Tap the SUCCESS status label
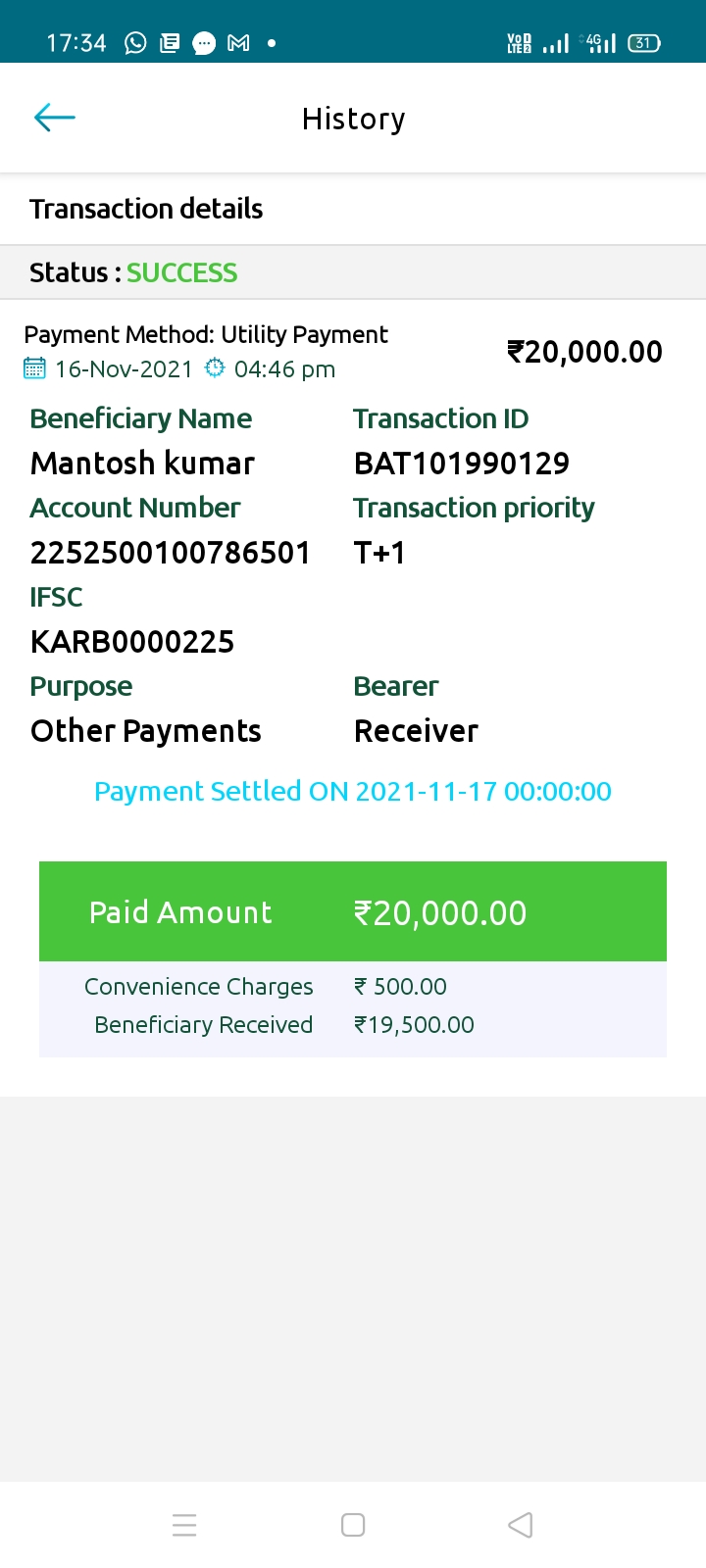706x1568 pixels. 182,272
